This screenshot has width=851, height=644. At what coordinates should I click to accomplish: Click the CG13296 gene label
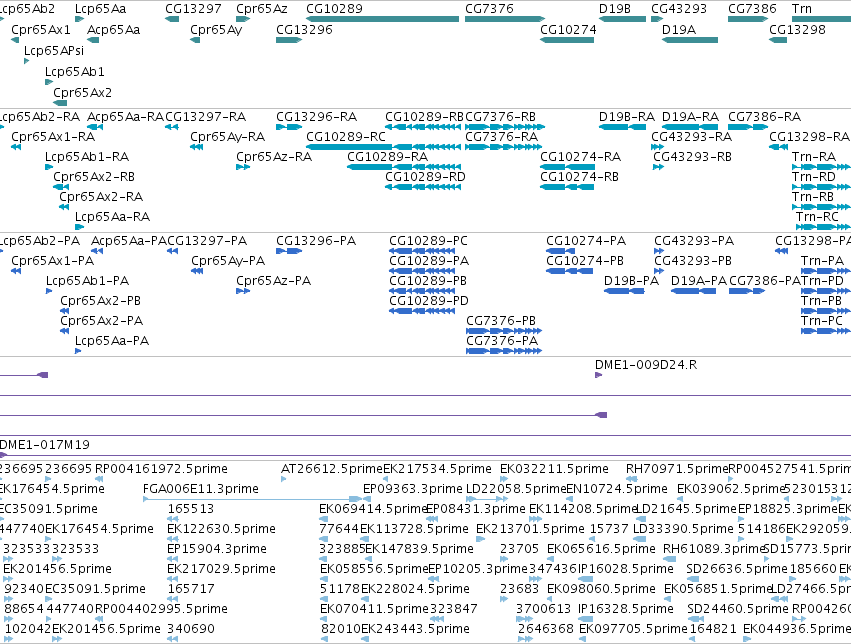point(304,30)
